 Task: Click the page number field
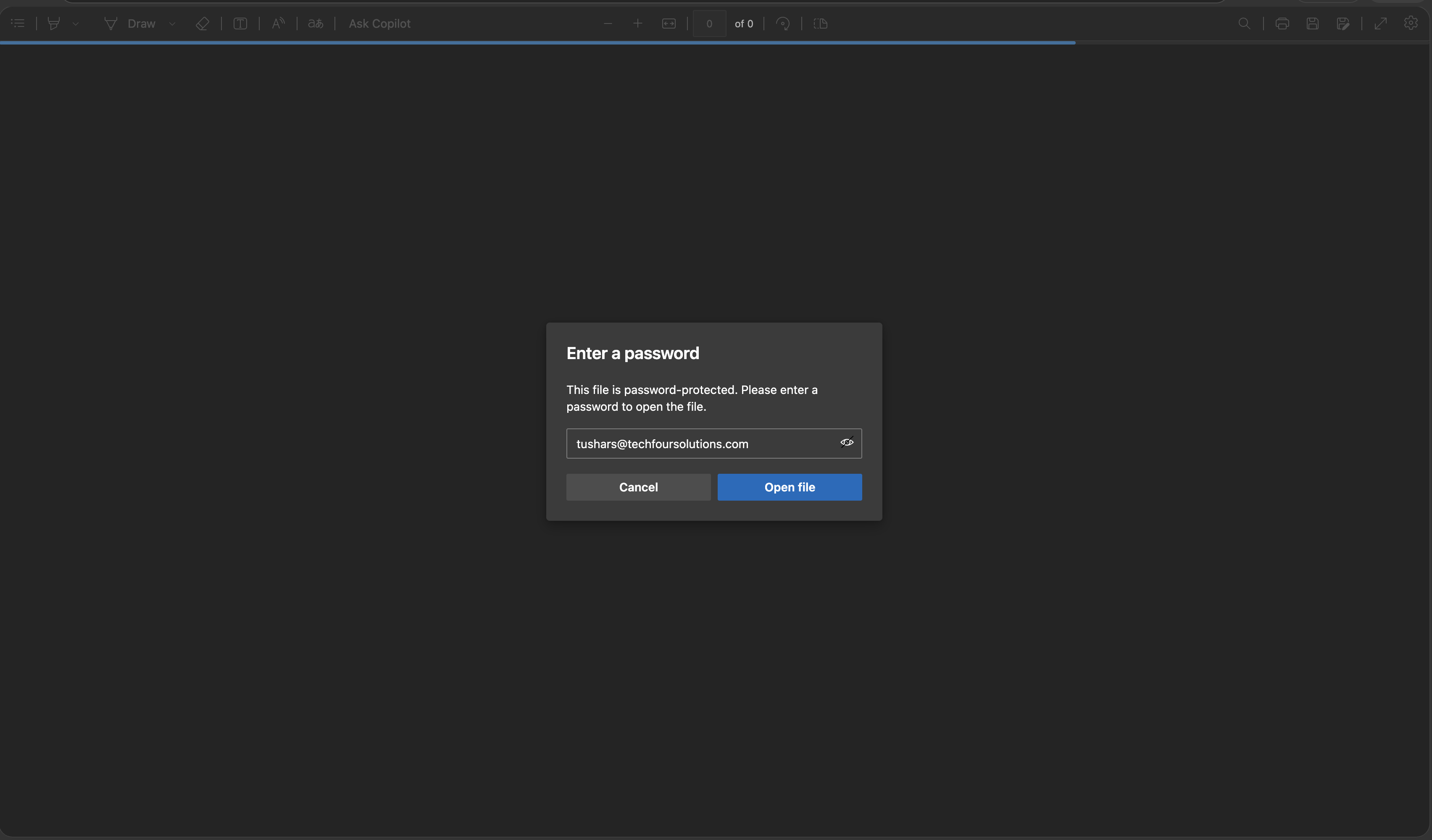(x=709, y=23)
